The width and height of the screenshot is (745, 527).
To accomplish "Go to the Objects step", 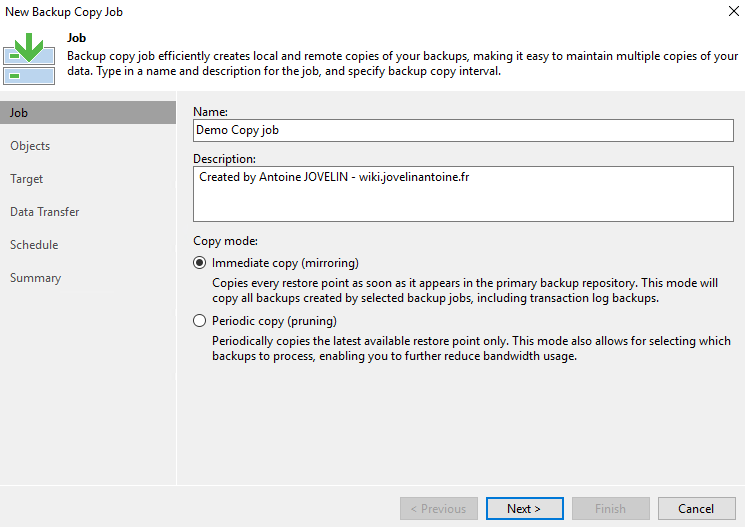I will tap(30, 146).
